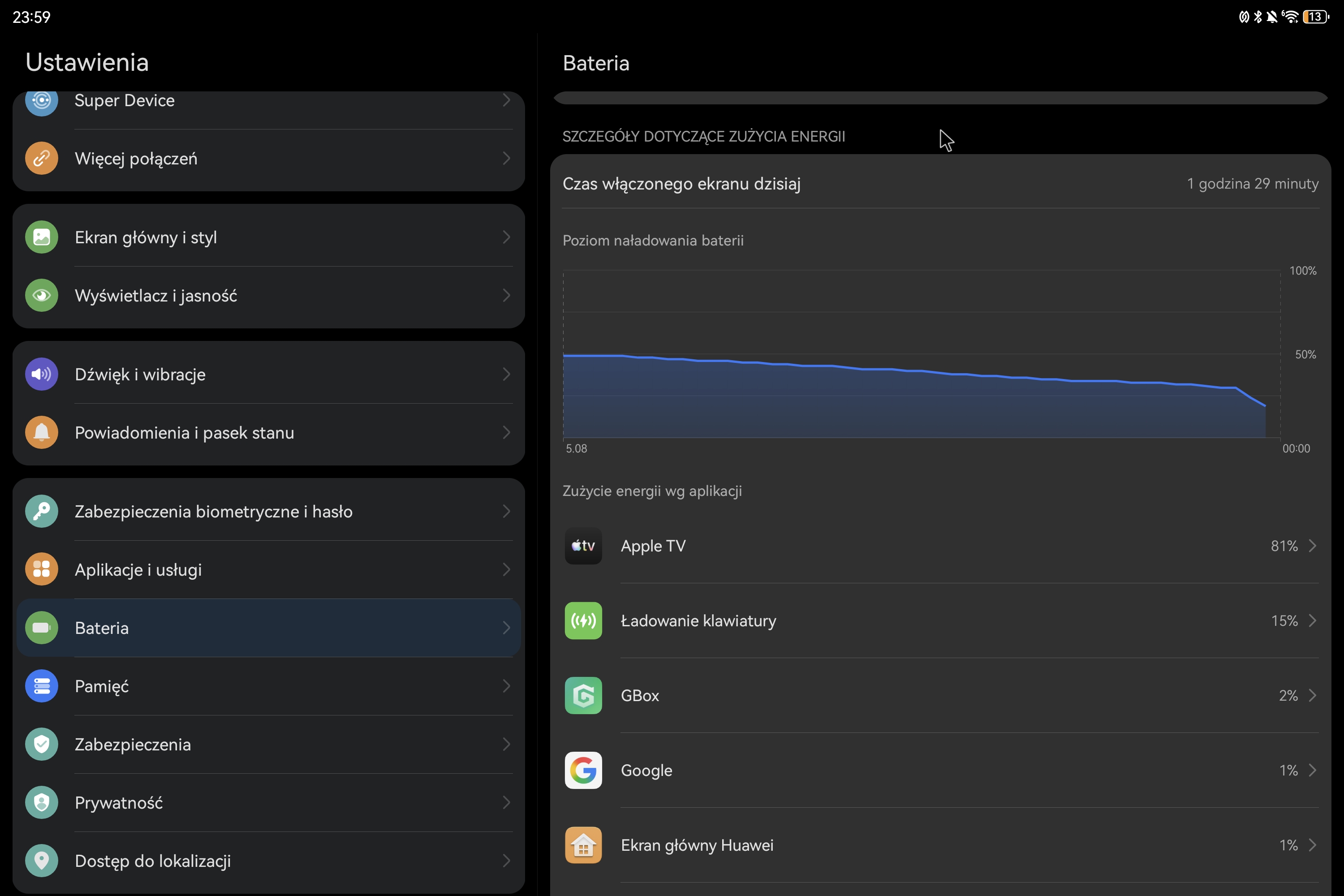Image resolution: width=1344 pixels, height=896 pixels.
Task: Click the 23:59 clock in status bar
Action: pos(31,17)
